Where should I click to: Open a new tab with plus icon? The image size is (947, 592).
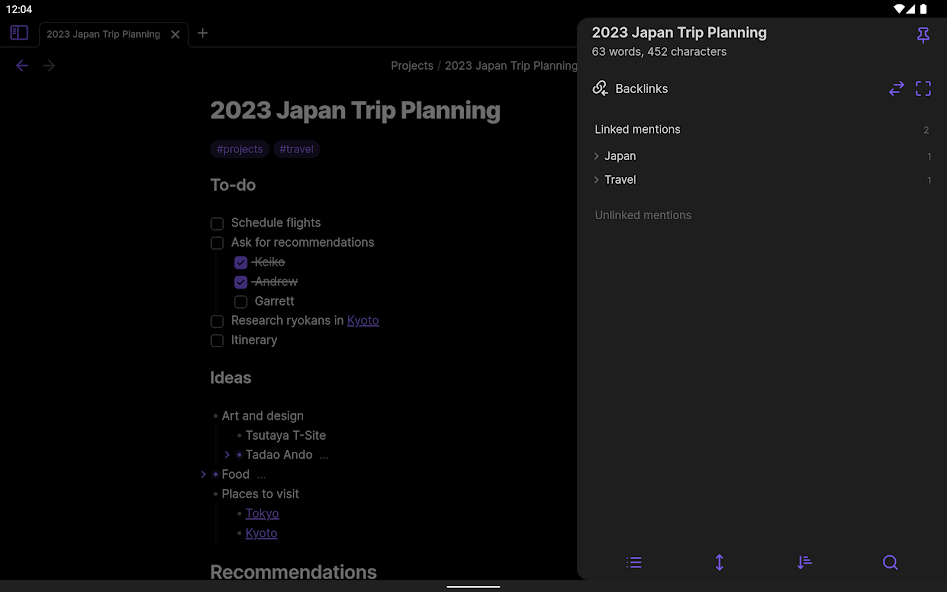(x=203, y=33)
